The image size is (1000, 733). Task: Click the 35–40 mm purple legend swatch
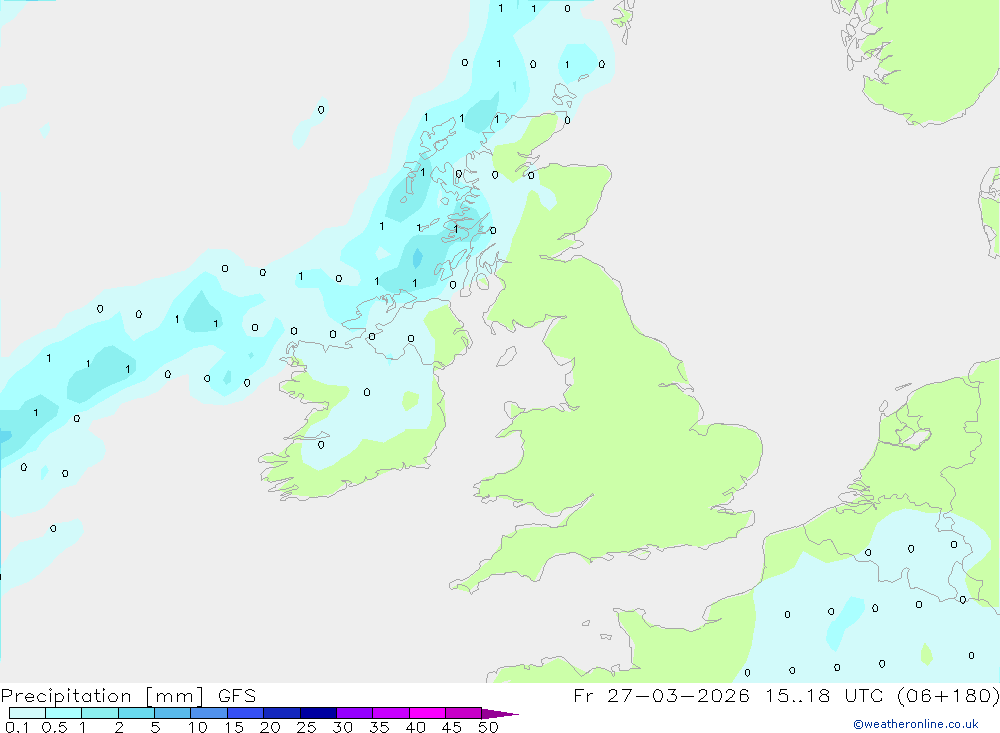[391, 713]
